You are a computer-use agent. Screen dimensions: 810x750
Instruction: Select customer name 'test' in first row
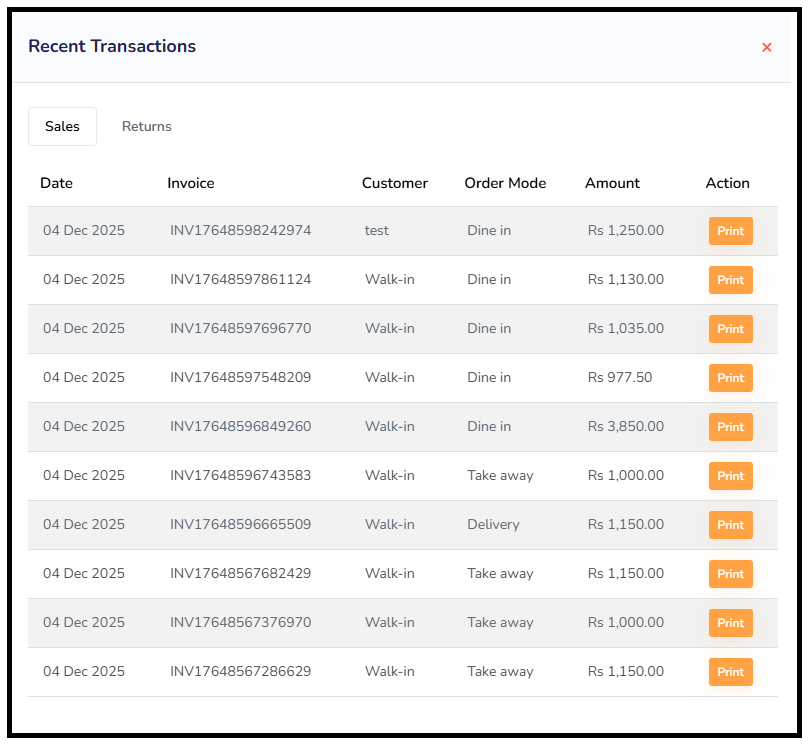[x=377, y=231]
